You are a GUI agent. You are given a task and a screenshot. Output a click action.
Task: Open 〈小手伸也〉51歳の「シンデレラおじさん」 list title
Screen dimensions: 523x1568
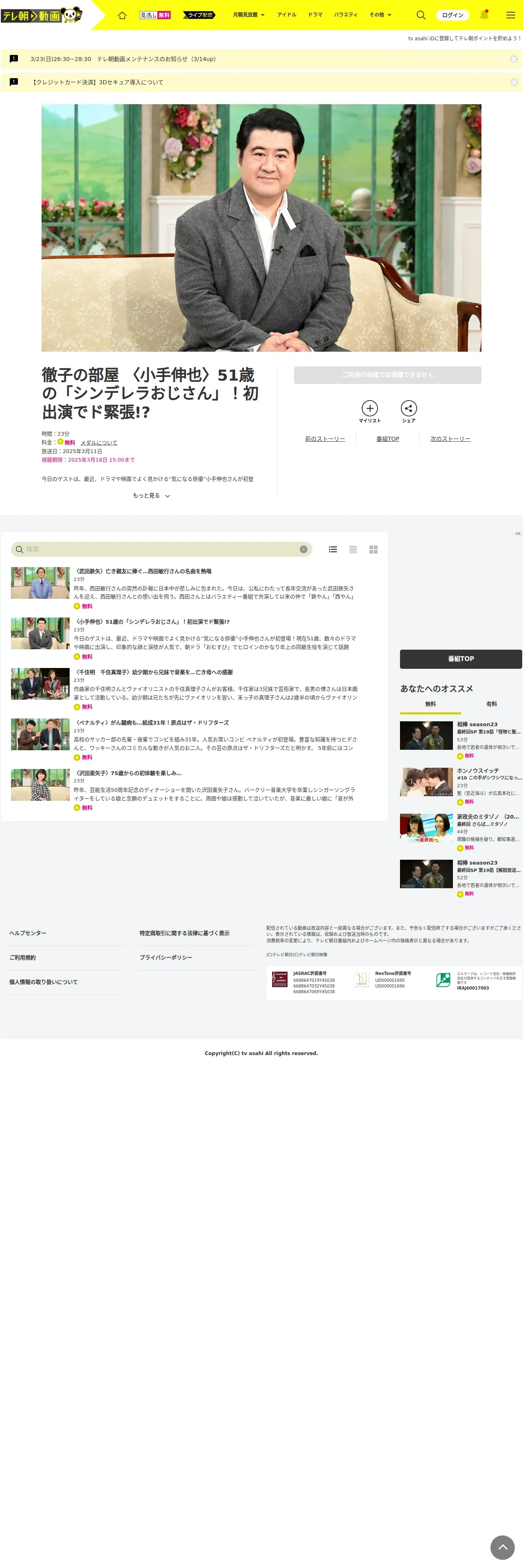tap(152, 622)
